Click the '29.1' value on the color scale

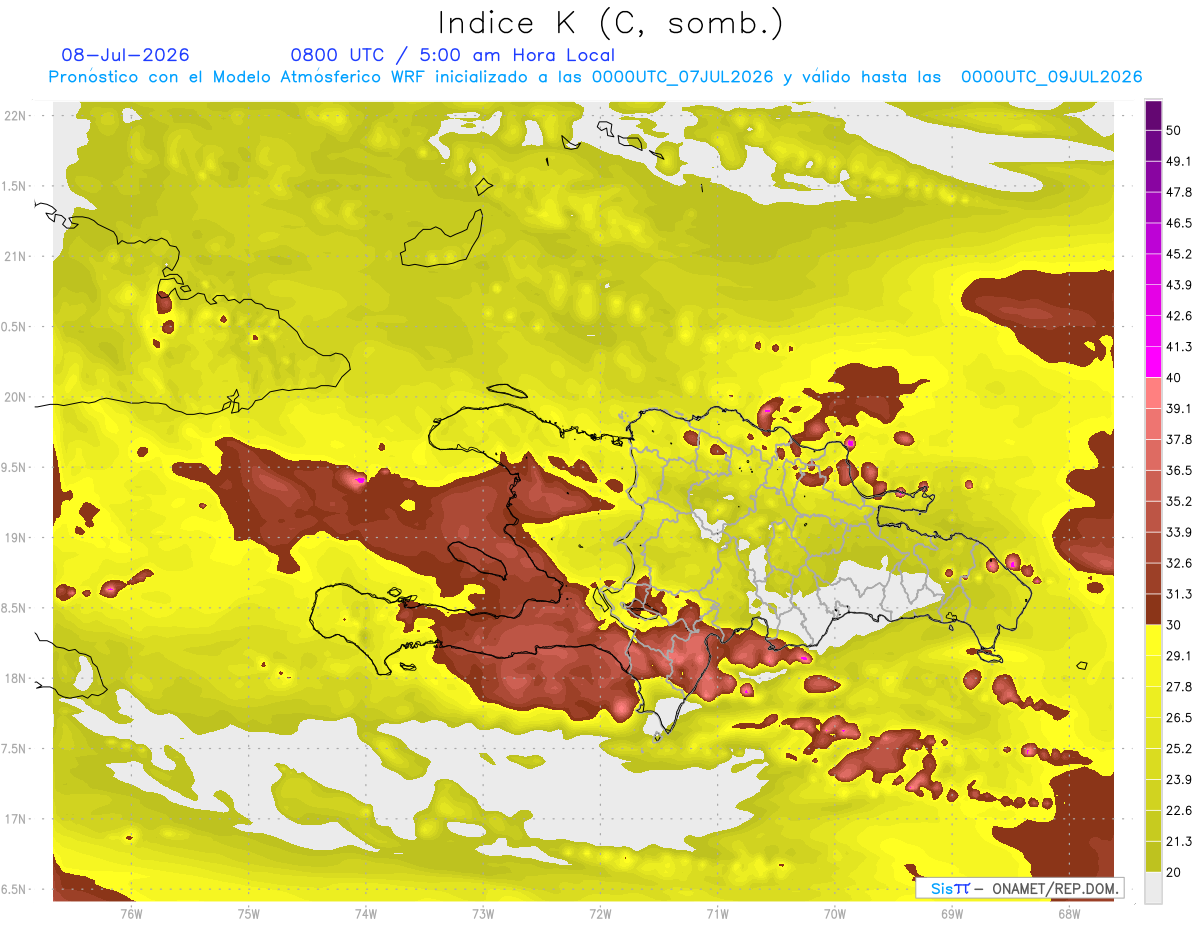coord(1179,656)
